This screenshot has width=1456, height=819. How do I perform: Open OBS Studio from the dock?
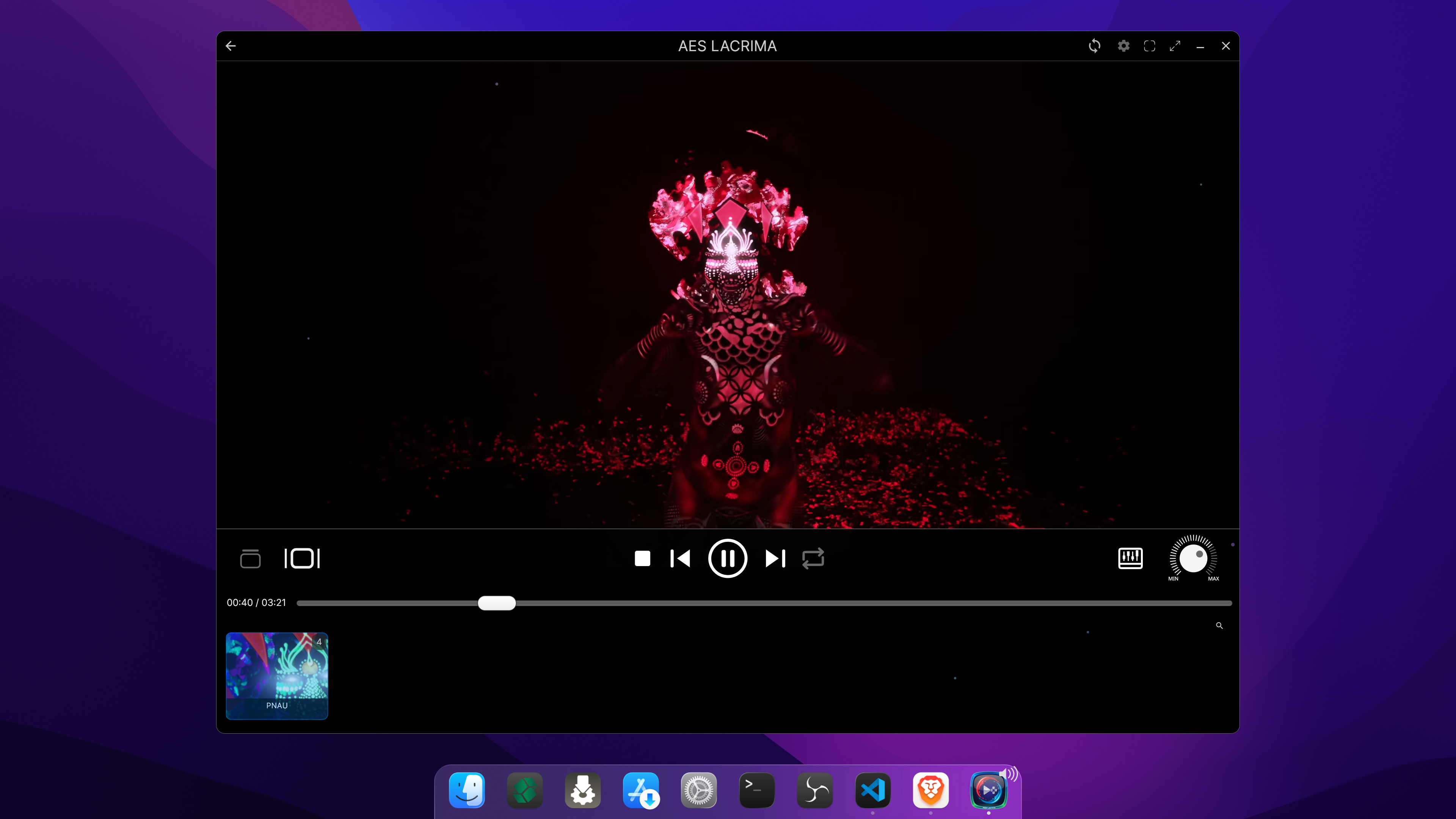pyautogui.click(x=815, y=790)
